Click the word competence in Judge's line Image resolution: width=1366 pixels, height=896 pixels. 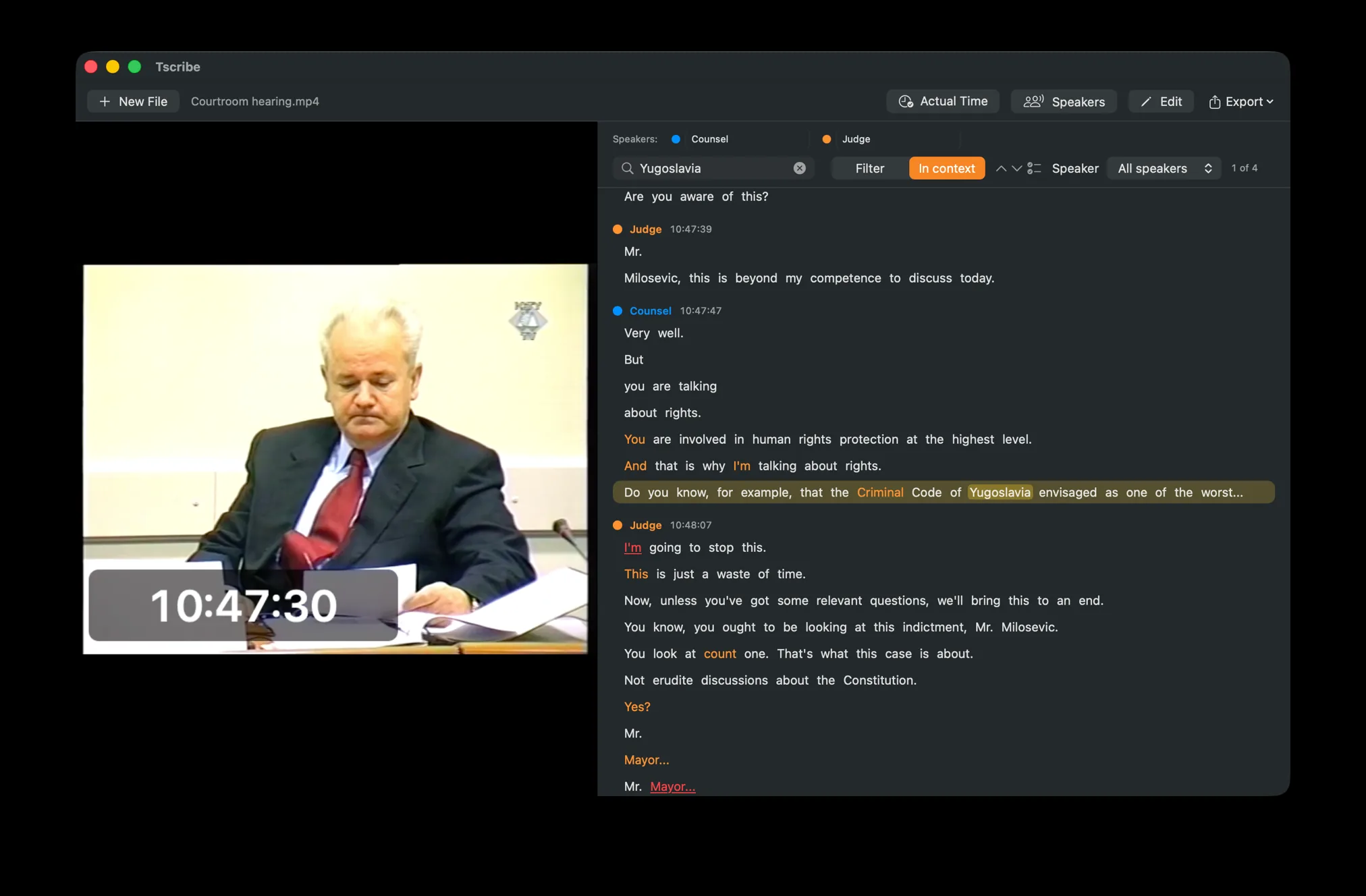(845, 278)
